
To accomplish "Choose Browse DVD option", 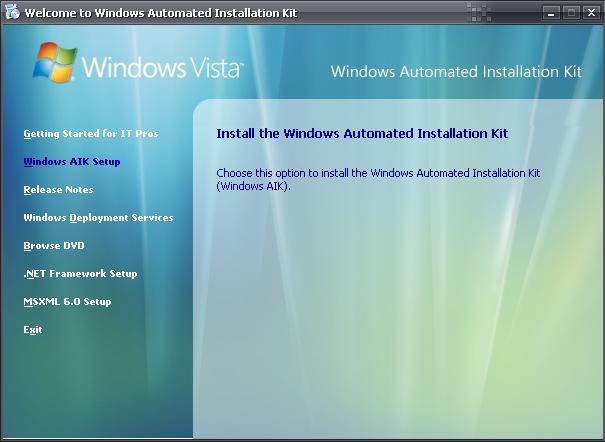I will point(54,246).
